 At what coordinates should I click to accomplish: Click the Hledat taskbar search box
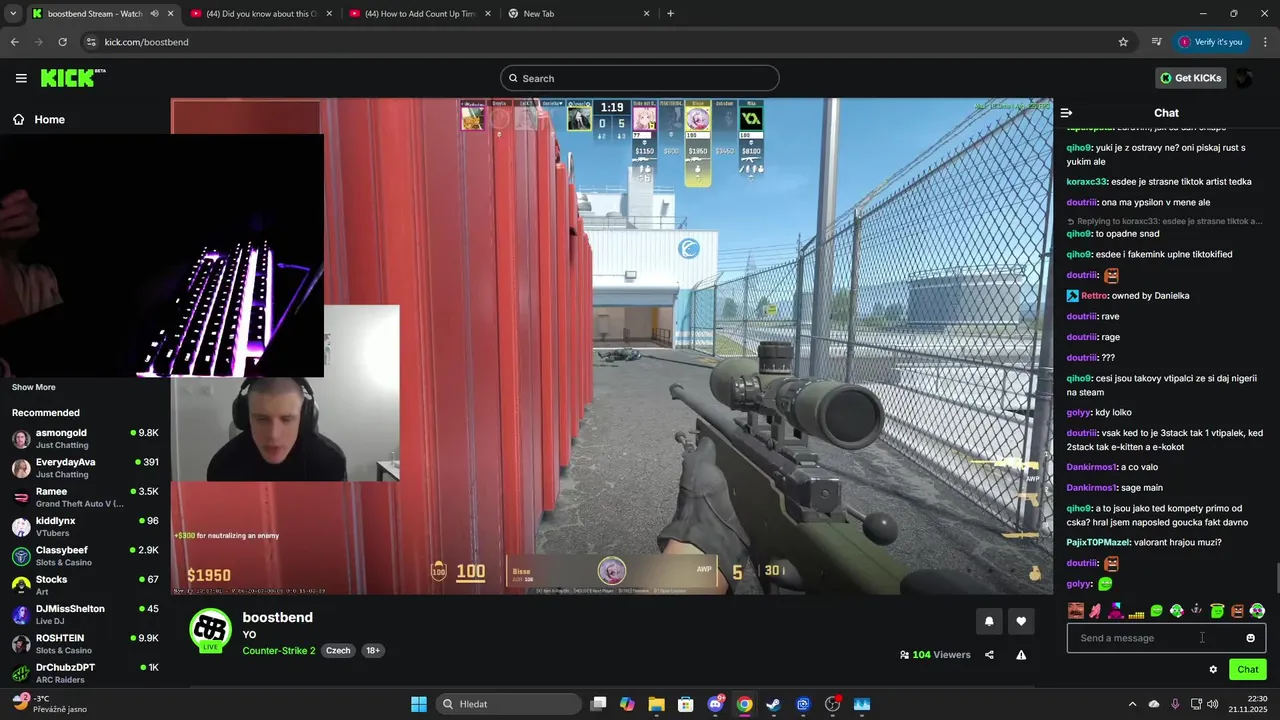tap(508, 704)
